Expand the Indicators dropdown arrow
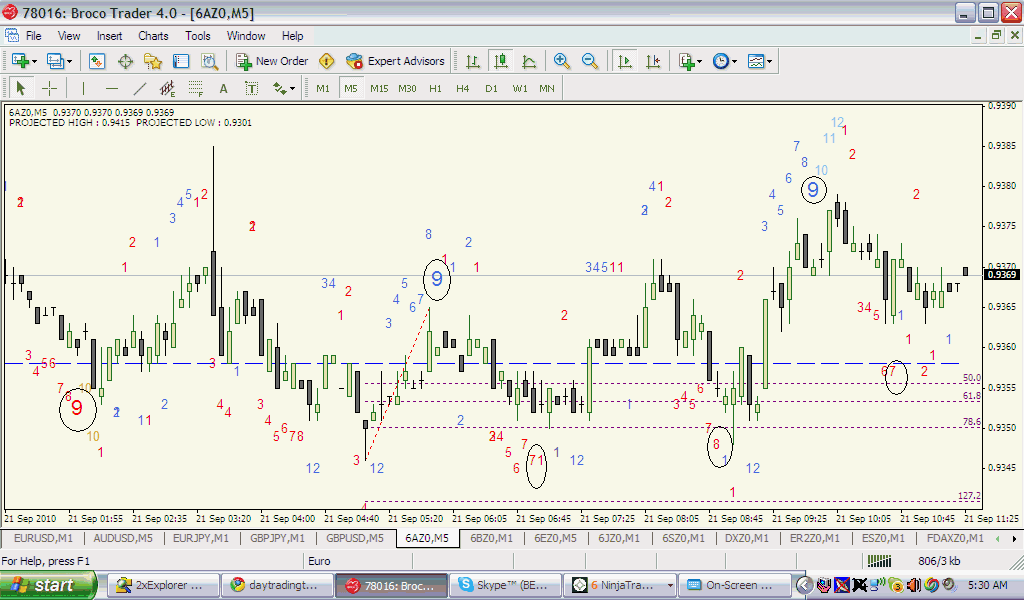The image size is (1024, 600). pos(699,61)
